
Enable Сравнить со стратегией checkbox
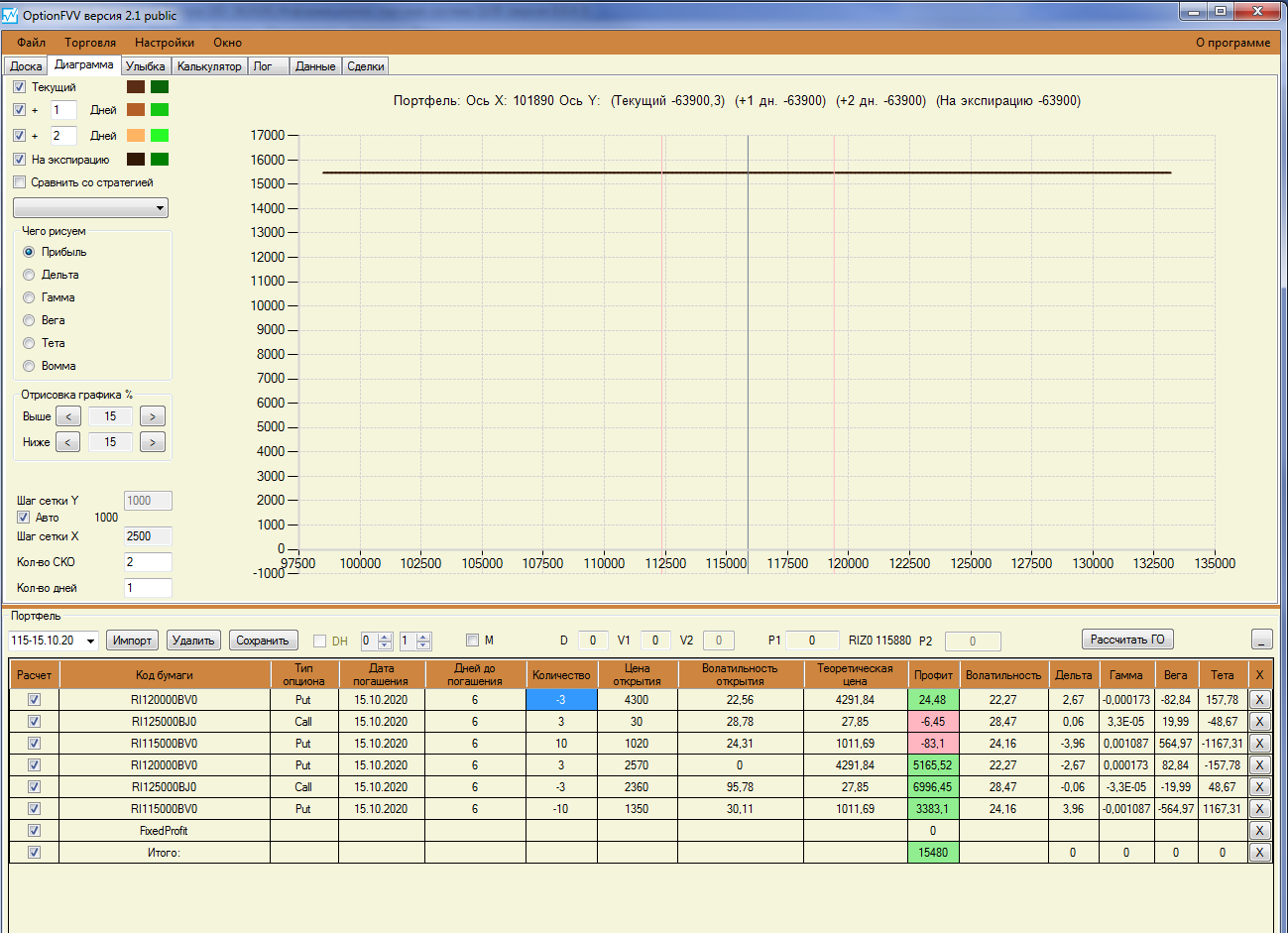click(x=19, y=182)
